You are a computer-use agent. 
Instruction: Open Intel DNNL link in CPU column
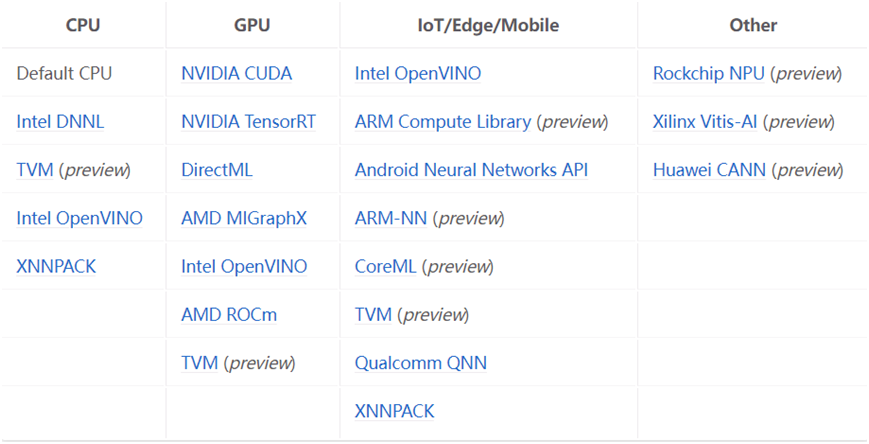[x=60, y=121]
